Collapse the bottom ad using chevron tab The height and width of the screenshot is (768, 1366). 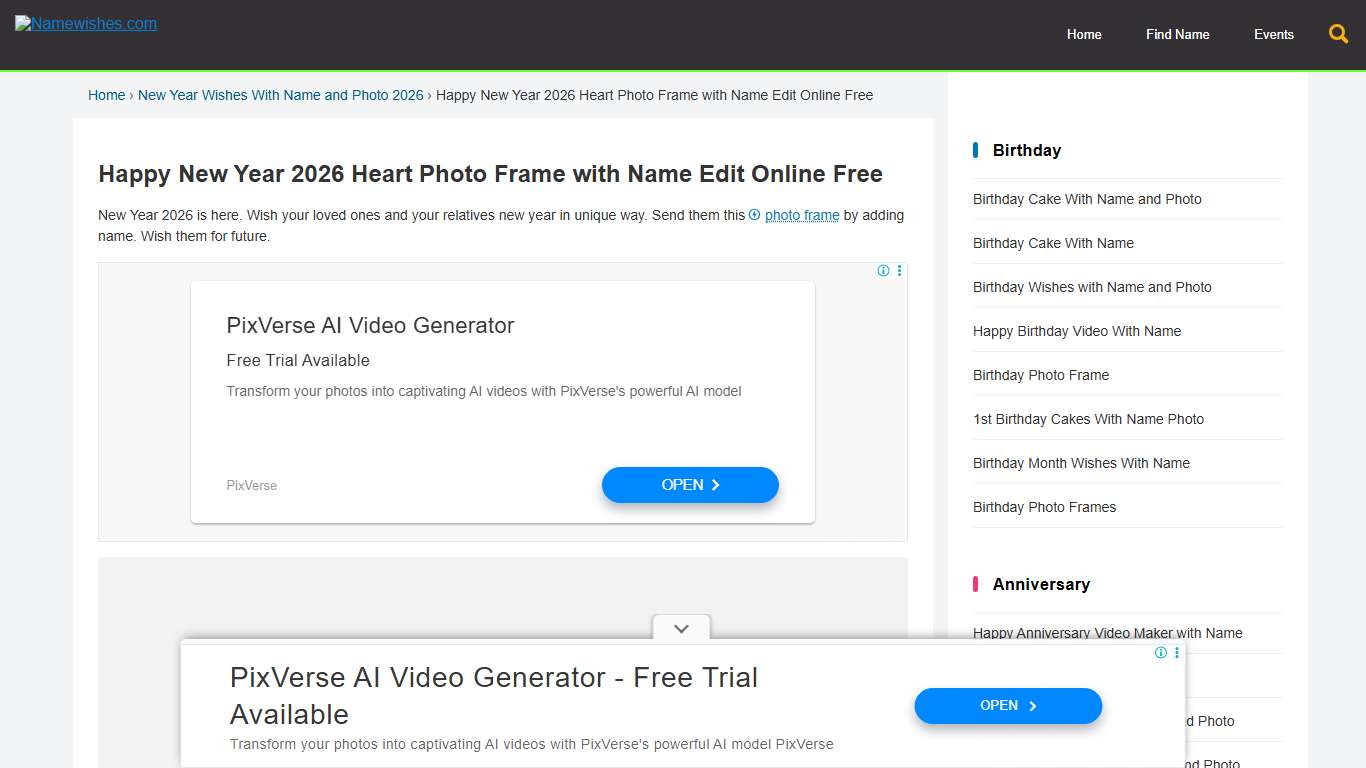[x=681, y=629]
